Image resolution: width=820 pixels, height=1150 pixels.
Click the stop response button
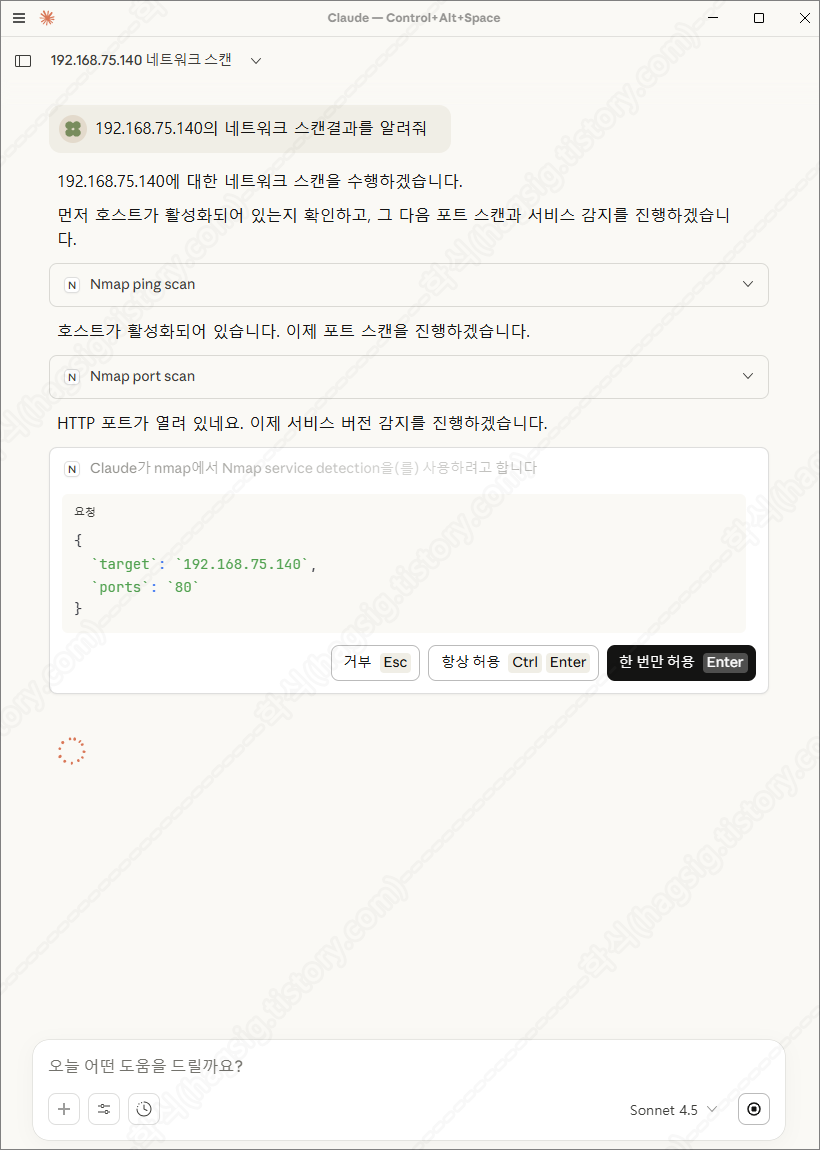[754, 1110]
